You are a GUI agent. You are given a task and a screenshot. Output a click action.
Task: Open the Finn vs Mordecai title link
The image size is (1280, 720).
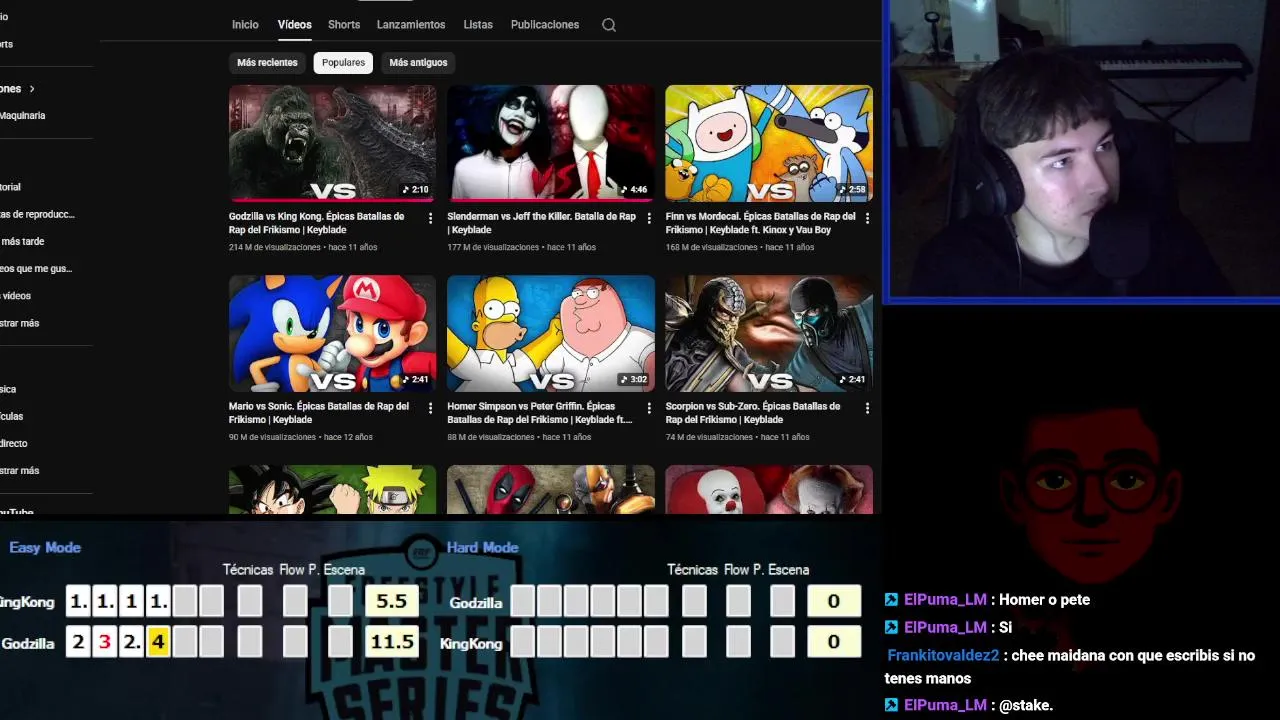pos(760,223)
